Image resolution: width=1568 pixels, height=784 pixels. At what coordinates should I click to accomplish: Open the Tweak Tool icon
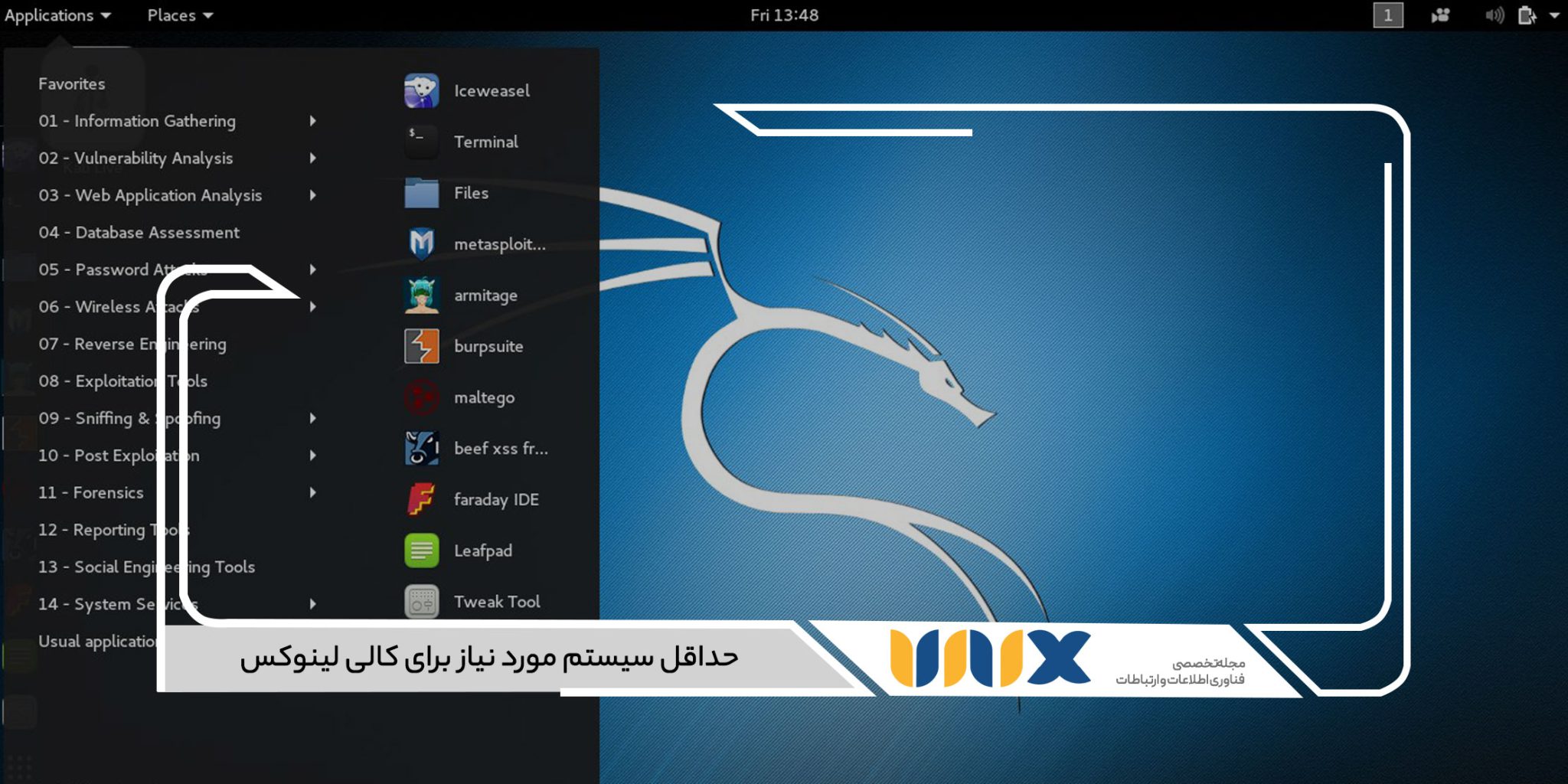421,602
